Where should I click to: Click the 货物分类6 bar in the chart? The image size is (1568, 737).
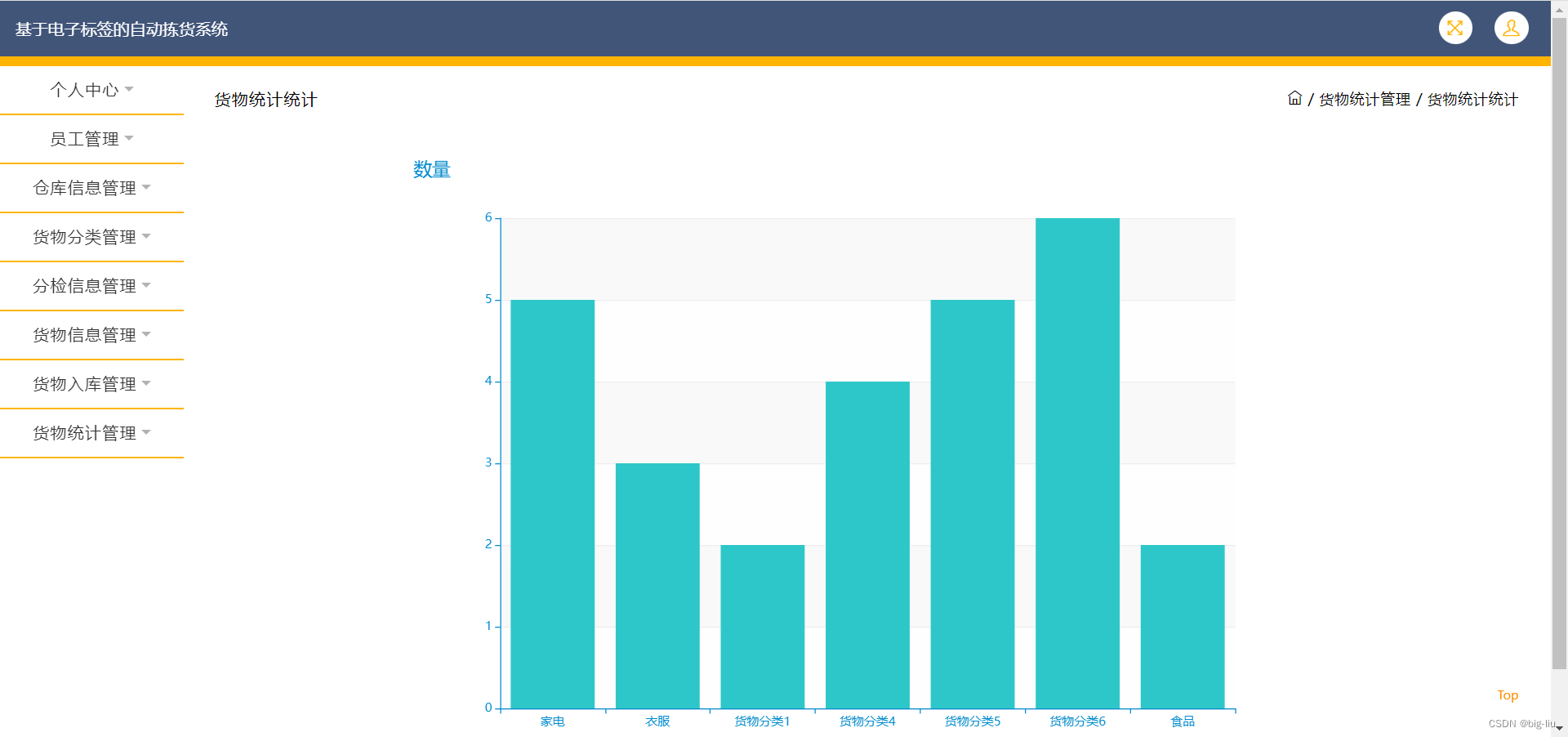(1078, 463)
